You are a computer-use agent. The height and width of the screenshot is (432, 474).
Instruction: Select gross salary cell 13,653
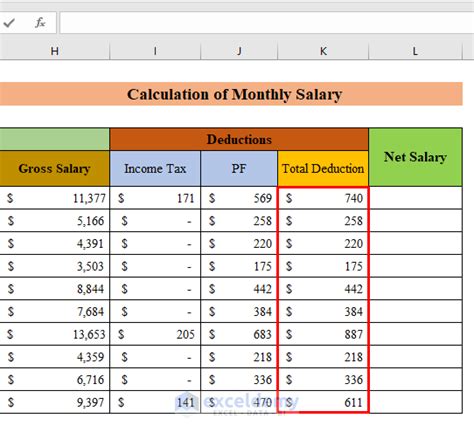click(x=55, y=334)
